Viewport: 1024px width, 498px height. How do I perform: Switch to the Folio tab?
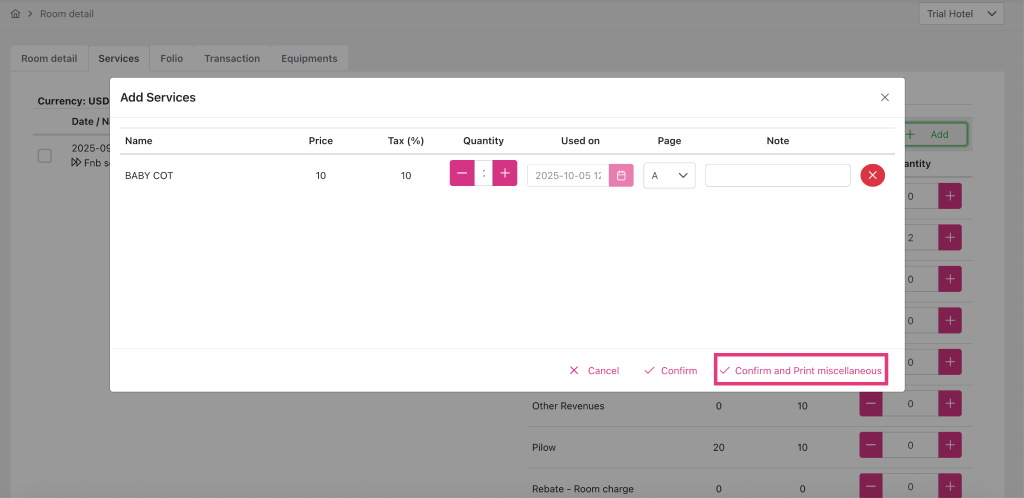pyautogui.click(x=172, y=59)
